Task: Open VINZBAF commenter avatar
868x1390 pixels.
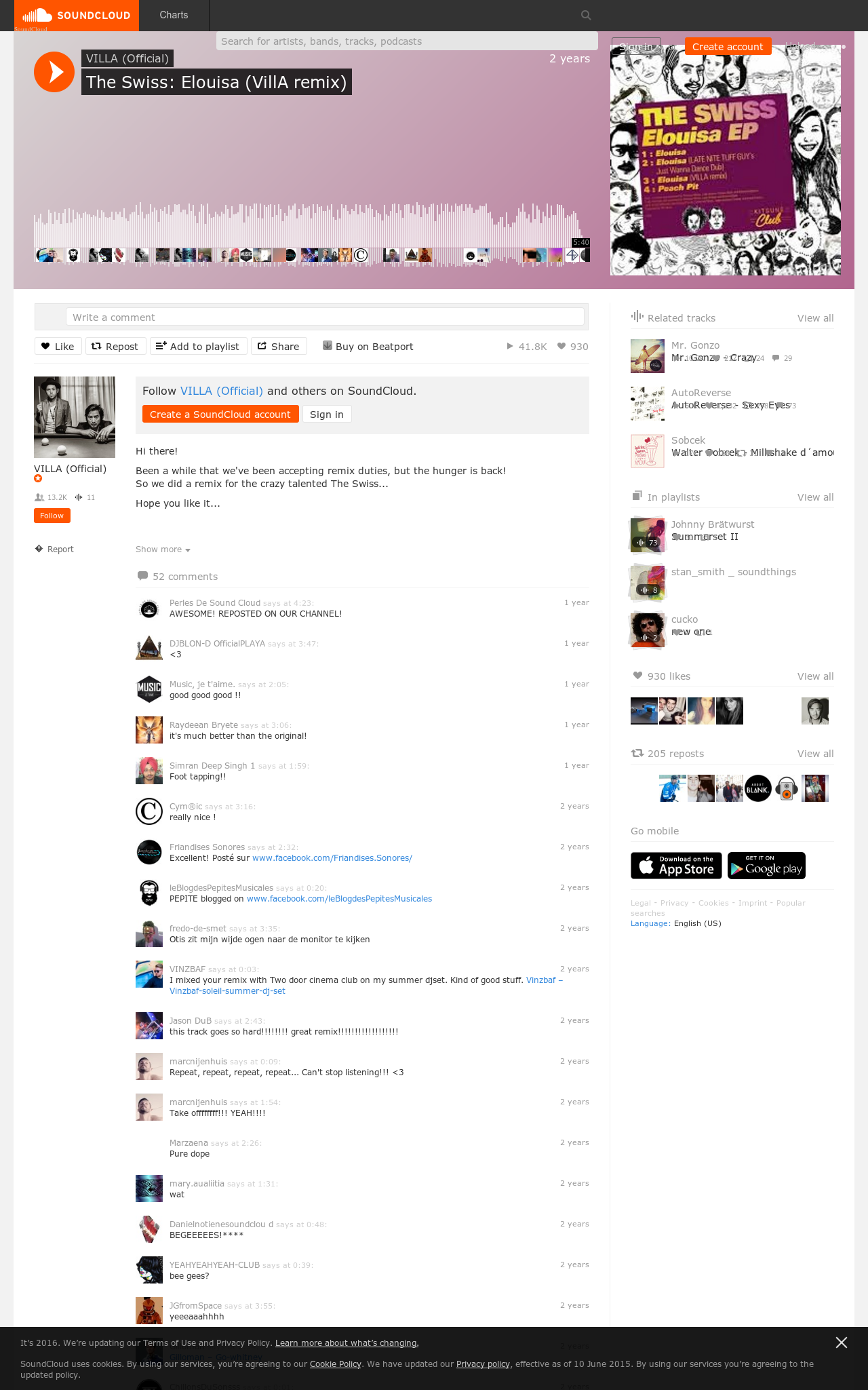Action: 149,975
